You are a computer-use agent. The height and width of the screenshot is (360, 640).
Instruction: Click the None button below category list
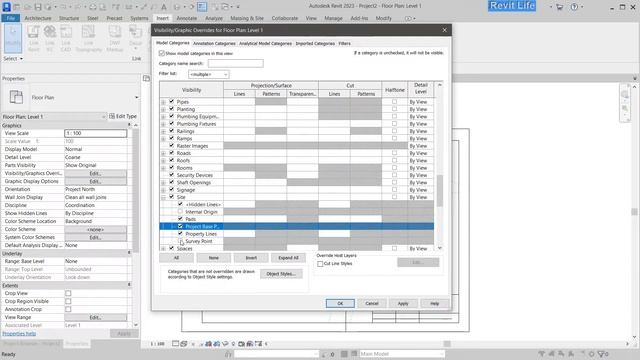coord(213,258)
